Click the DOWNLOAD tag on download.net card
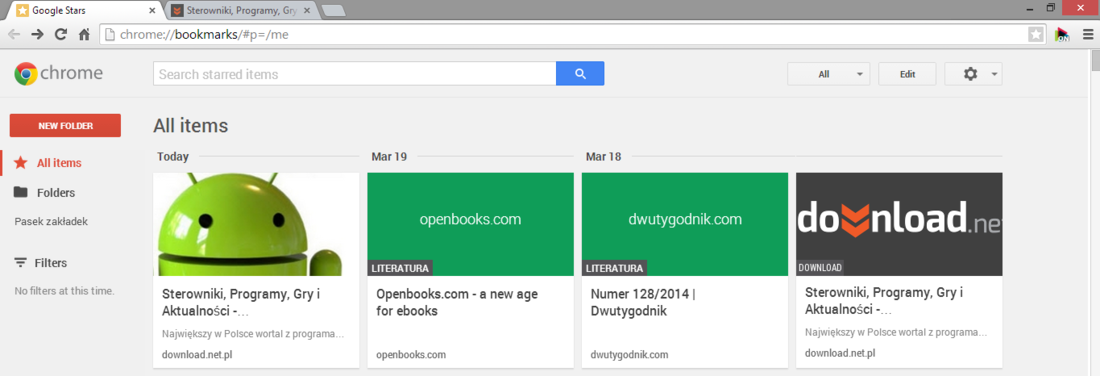The image size is (1100, 376). pos(820,267)
